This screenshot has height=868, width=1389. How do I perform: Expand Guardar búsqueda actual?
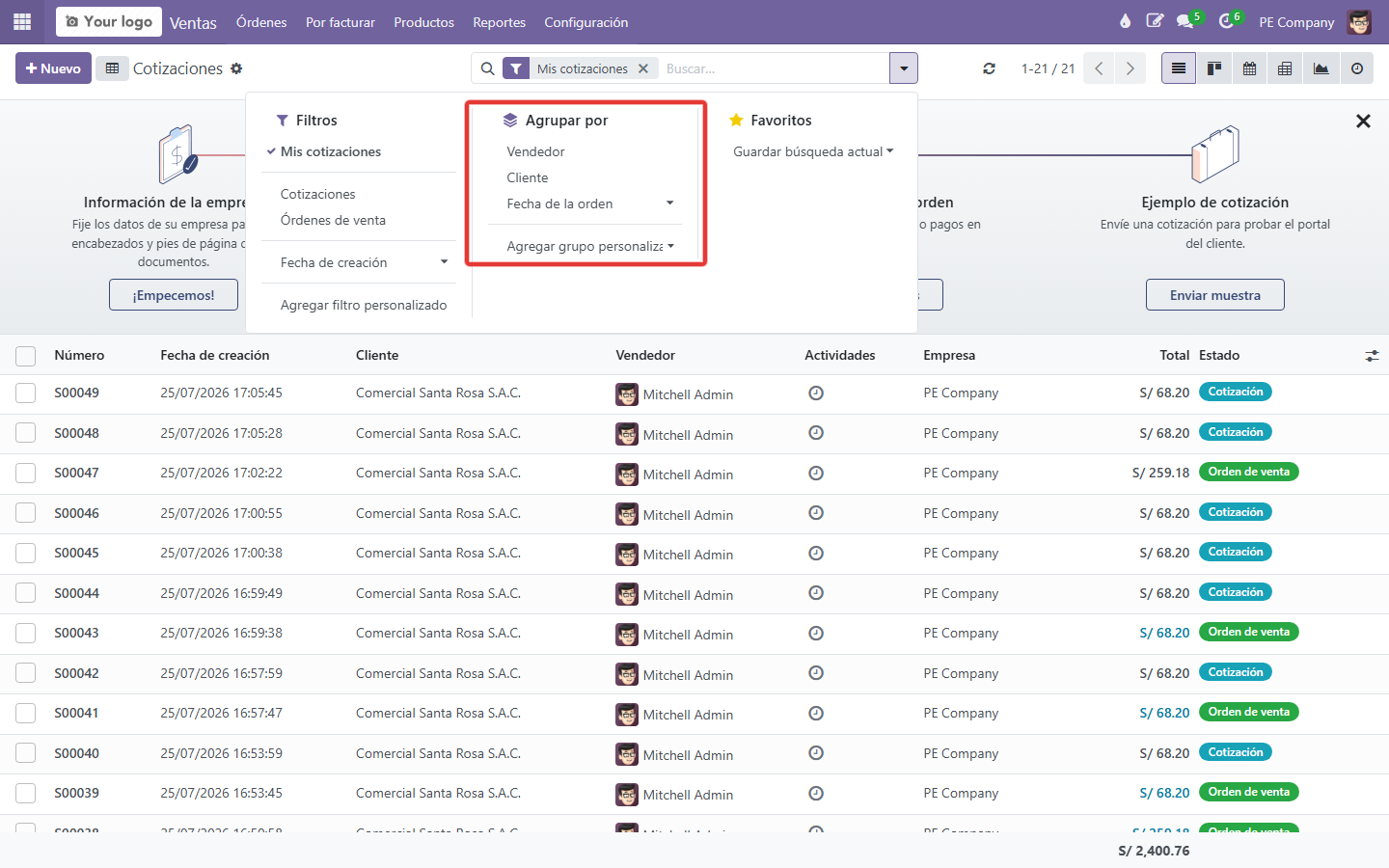tap(812, 151)
